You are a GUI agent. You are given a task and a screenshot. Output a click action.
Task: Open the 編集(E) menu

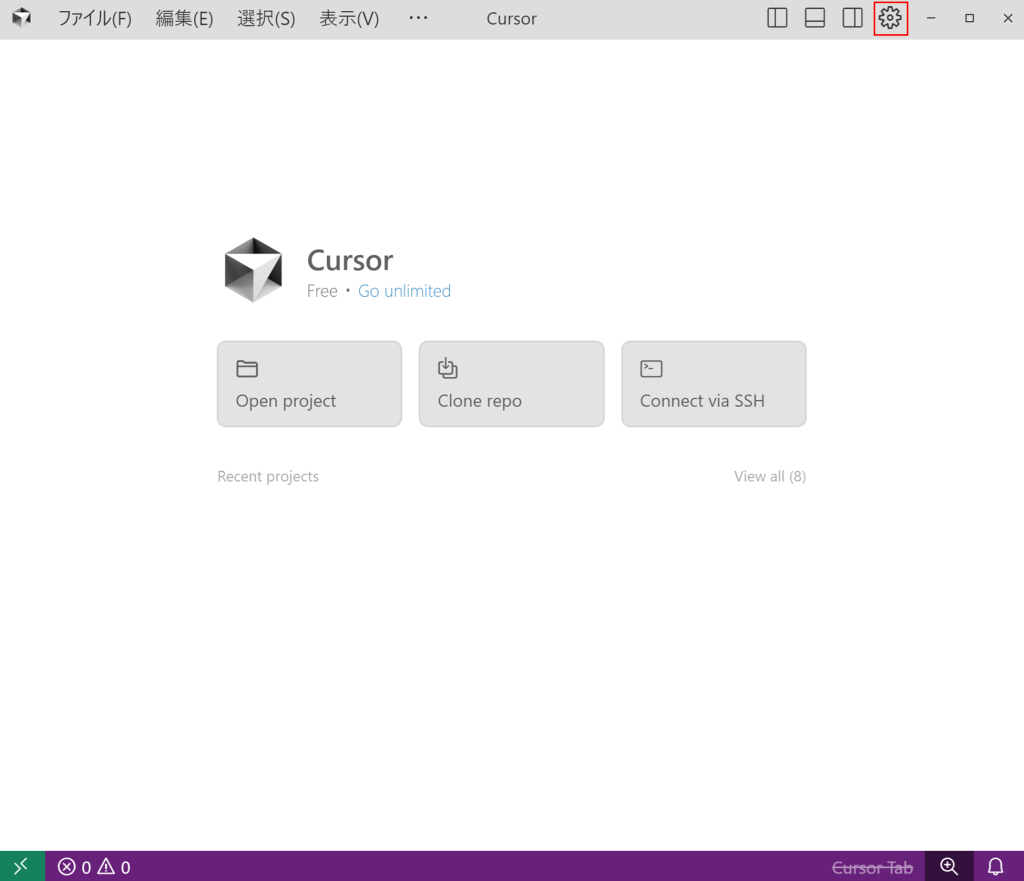pos(184,19)
